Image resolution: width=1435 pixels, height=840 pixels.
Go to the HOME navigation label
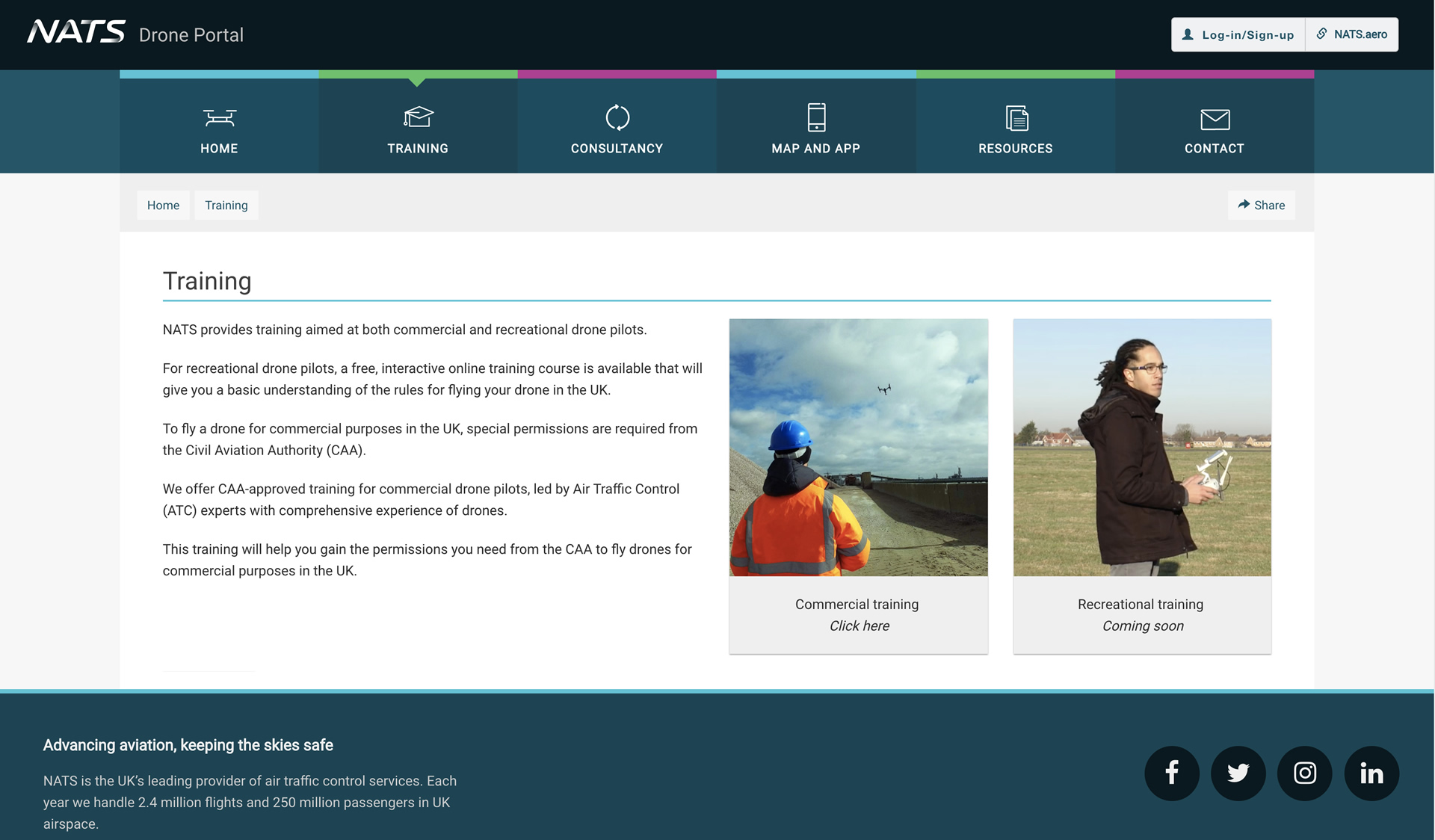tap(219, 149)
